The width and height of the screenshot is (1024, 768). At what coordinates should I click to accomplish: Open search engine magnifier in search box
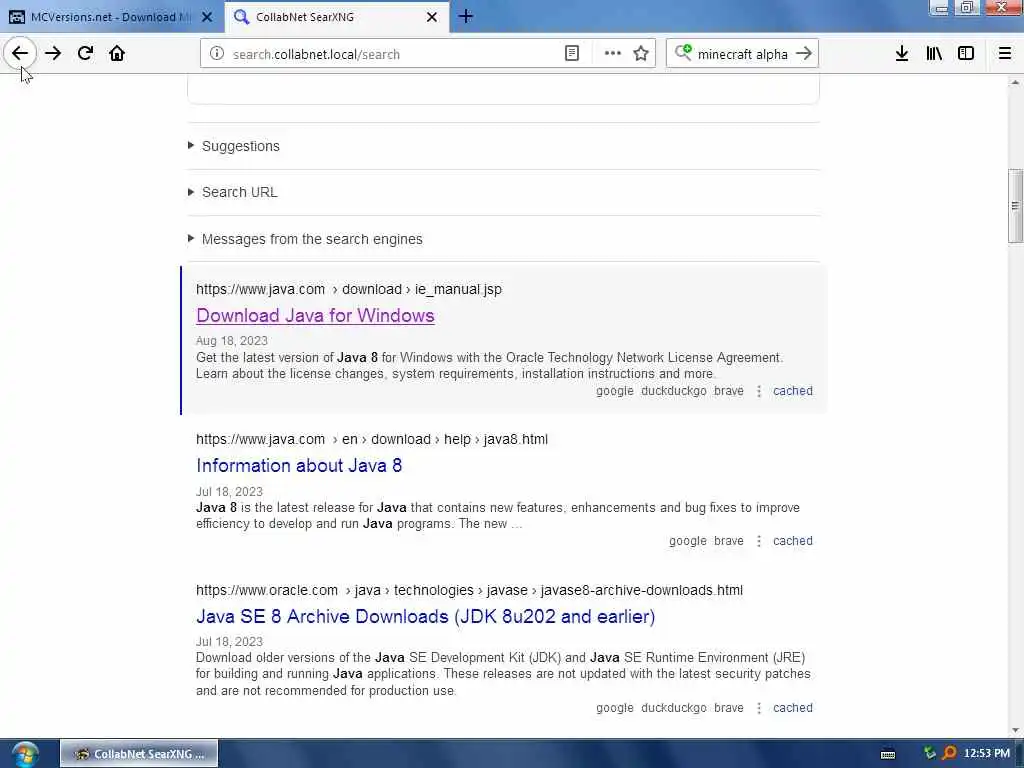682,52
